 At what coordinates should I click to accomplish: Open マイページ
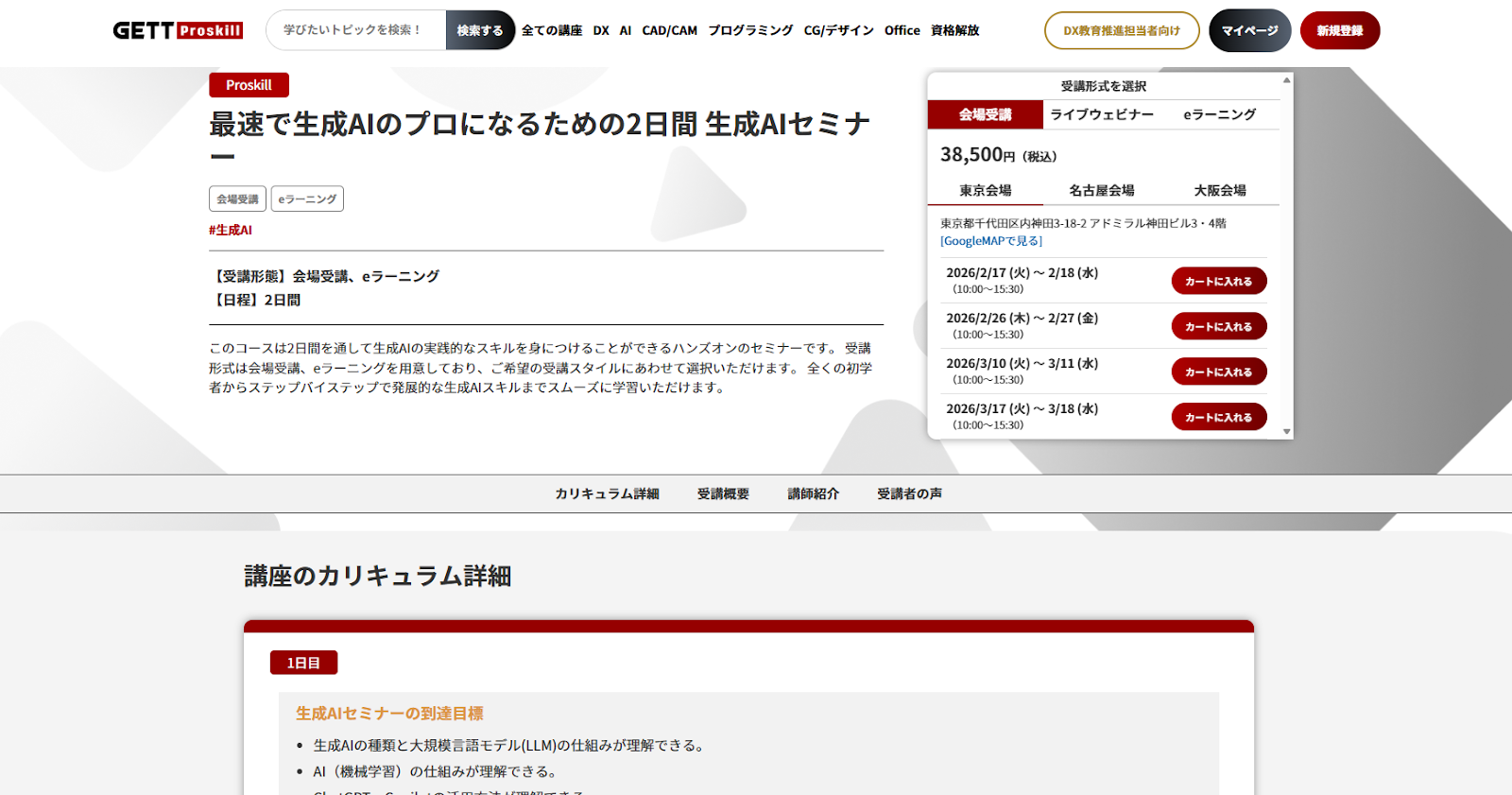point(1249,30)
